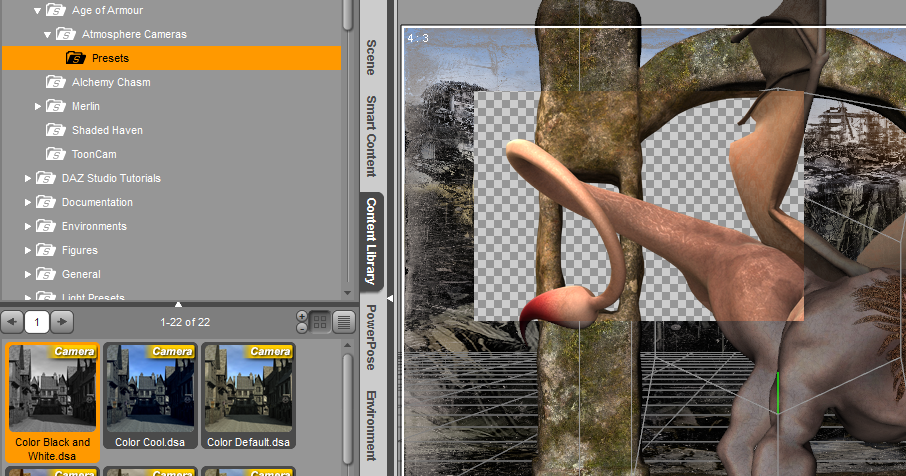Click the DAZ Studio Tutorials folder icon
906x476 pixels.
[x=46, y=178]
